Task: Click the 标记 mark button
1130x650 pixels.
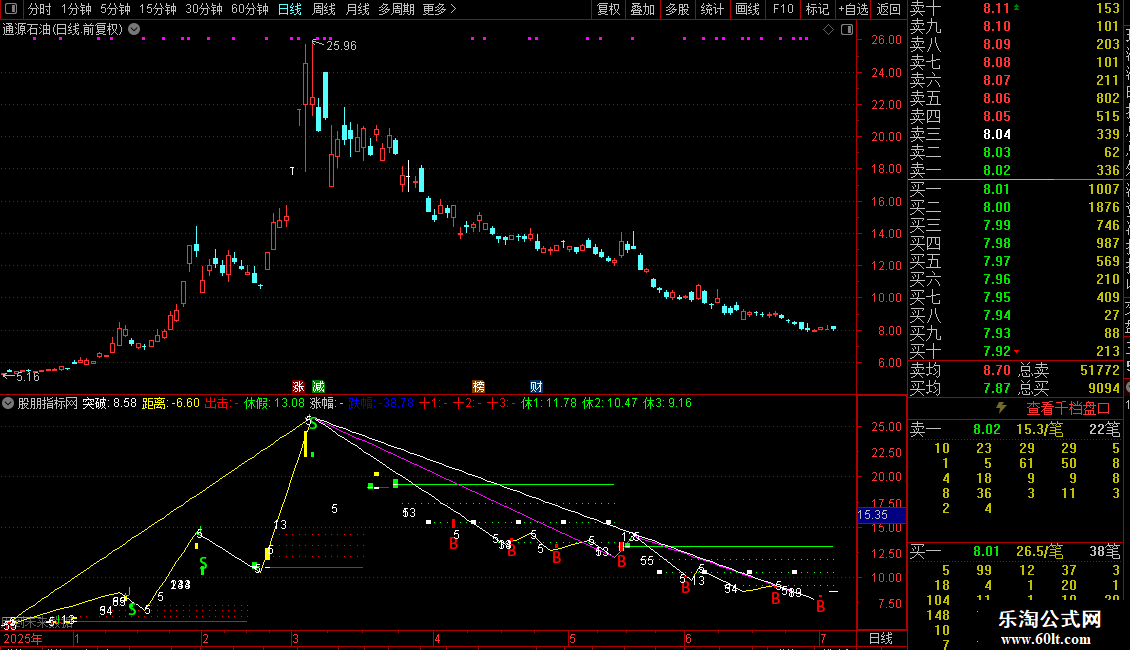Action: [x=817, y=9]
